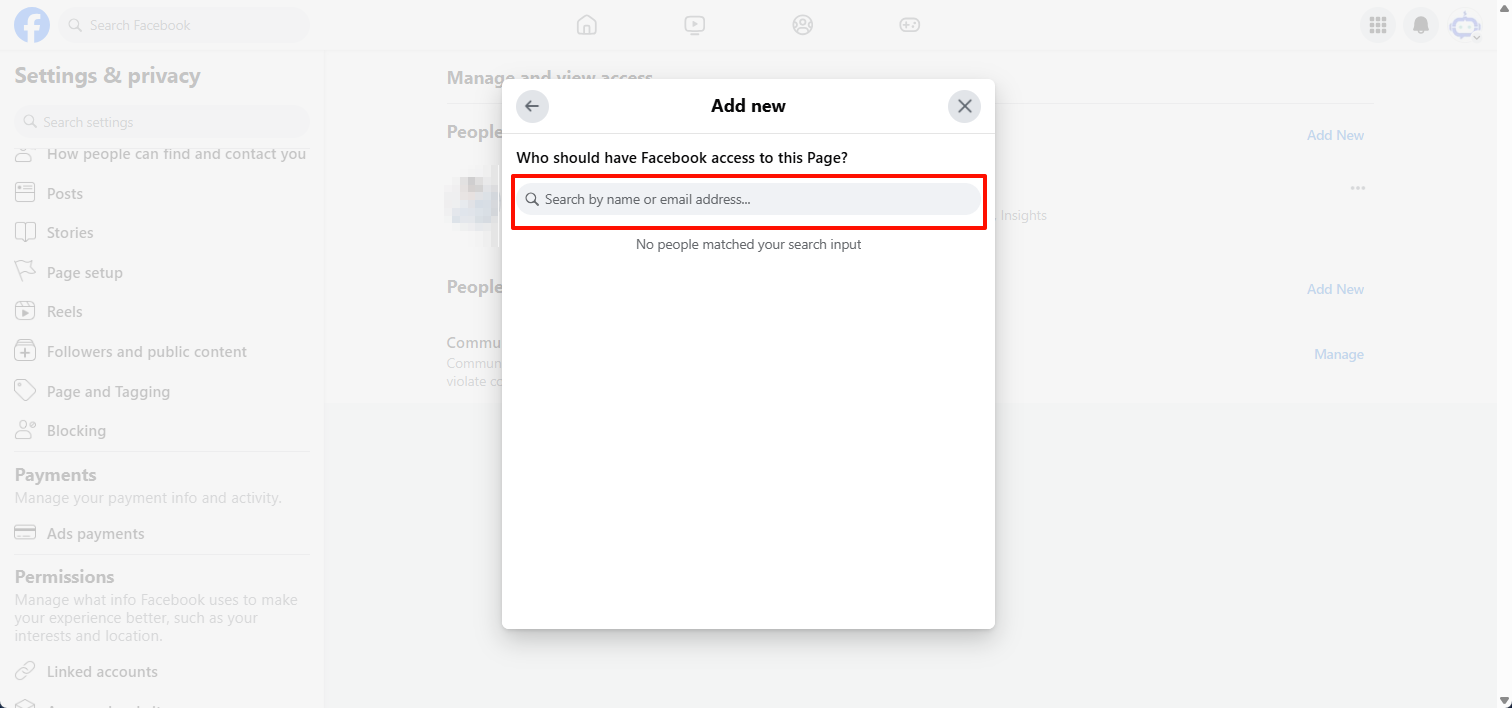
Task: Click the Posts icon in sidebar
Action: click(x=26, y=193)
